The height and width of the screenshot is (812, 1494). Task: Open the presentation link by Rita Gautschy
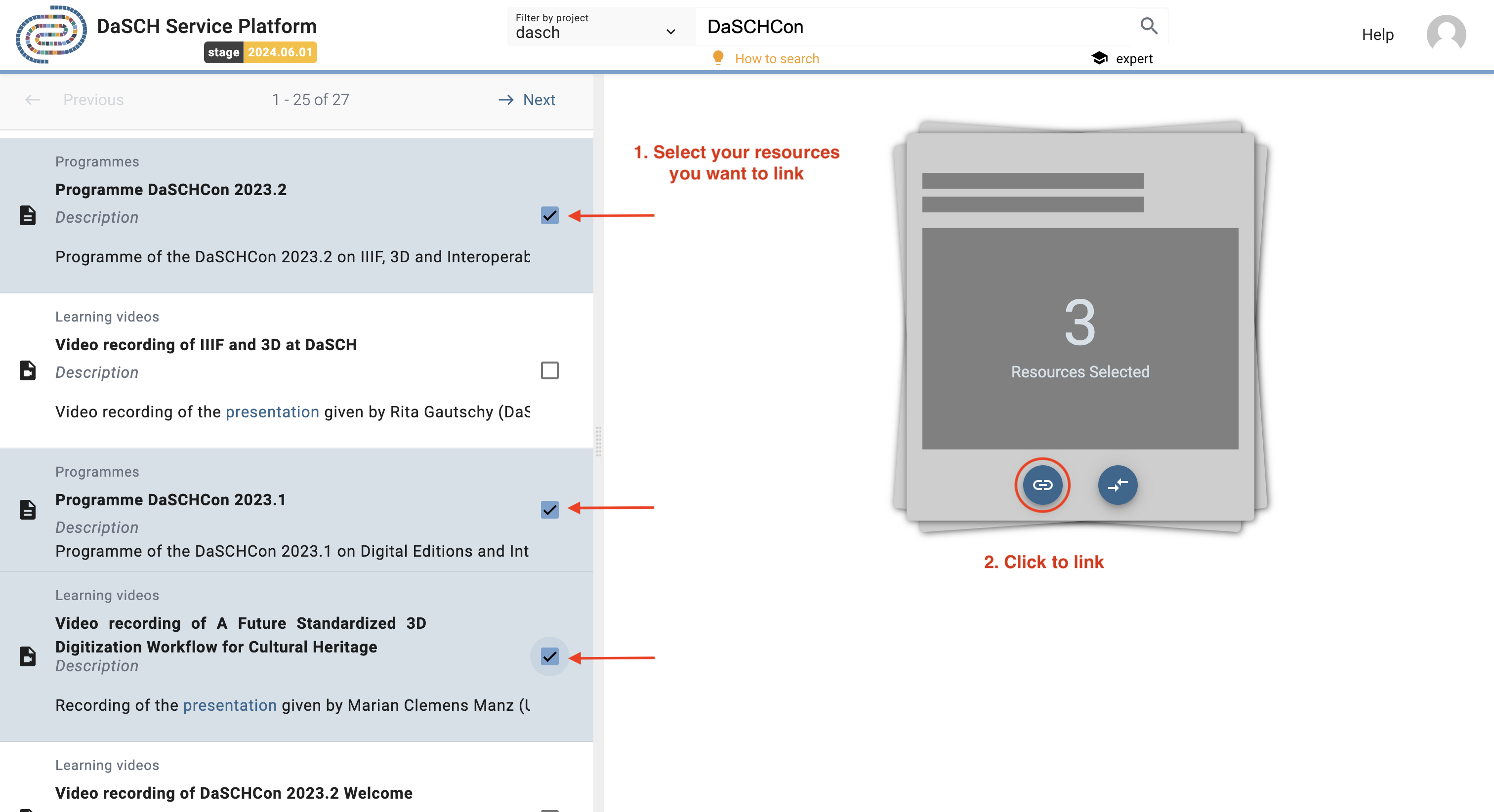tap(272, 412)
